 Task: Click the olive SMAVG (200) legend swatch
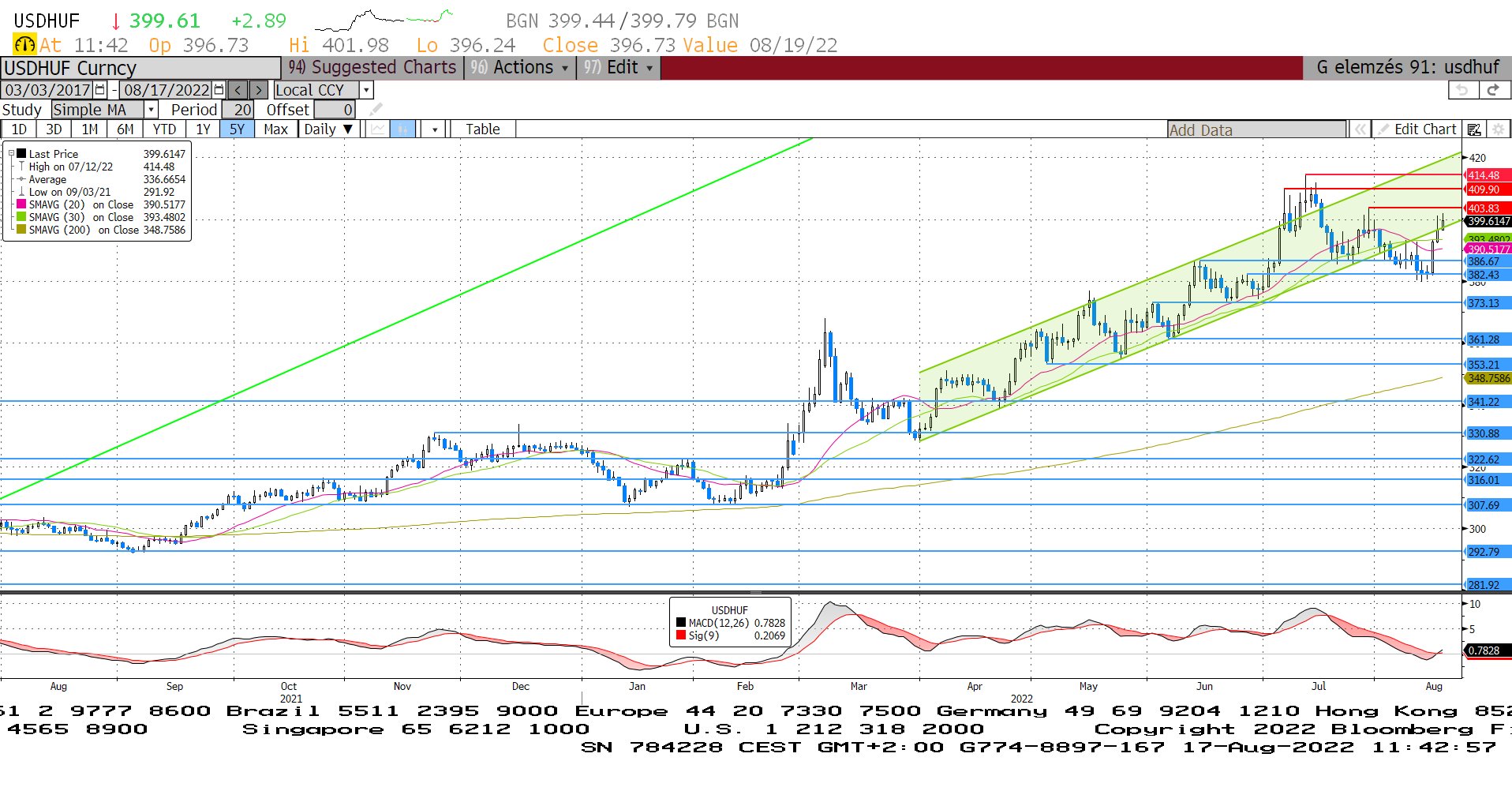pyautogui.click(x=21, y=230)
